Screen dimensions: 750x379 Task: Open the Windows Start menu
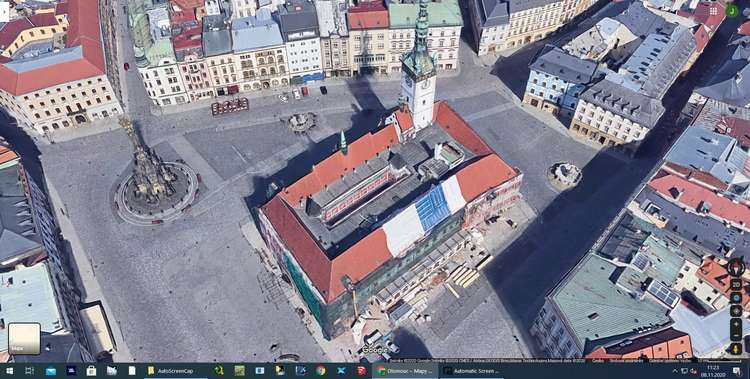click(x=9, y=371)
